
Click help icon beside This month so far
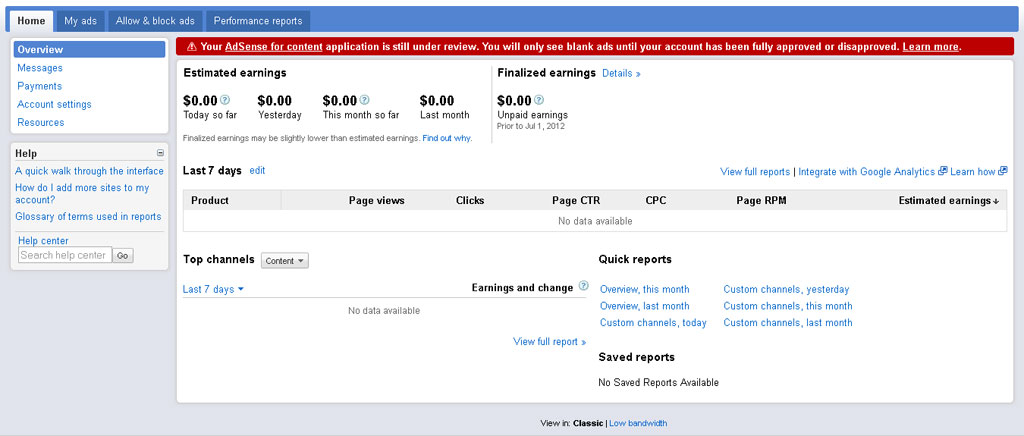click(x=365, y=101)
